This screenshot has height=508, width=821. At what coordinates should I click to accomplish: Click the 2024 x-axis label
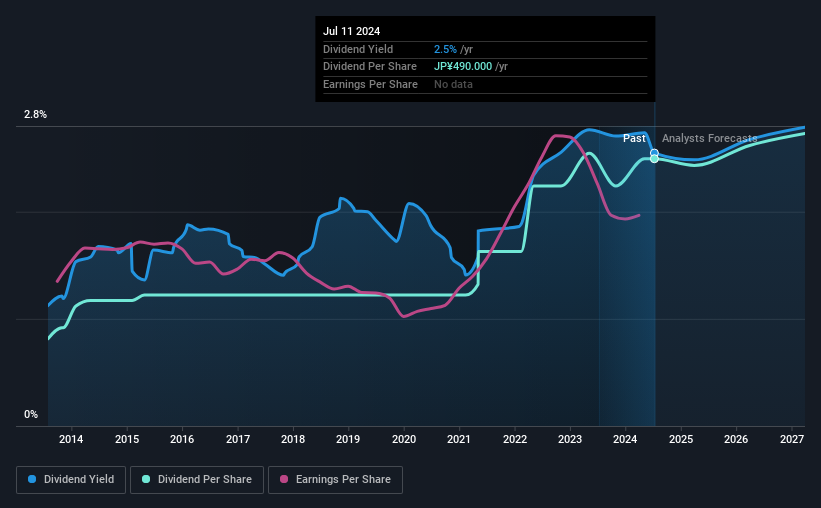pos(625,439)
